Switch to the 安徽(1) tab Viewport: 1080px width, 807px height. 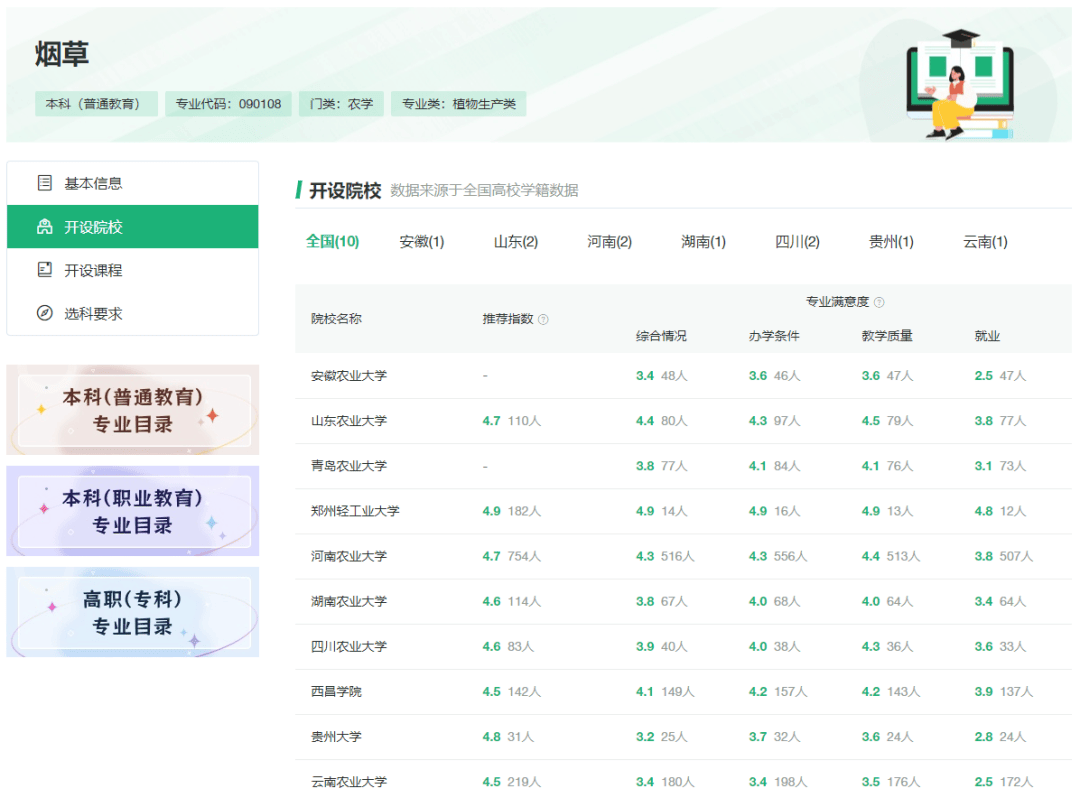coord(421,242)
